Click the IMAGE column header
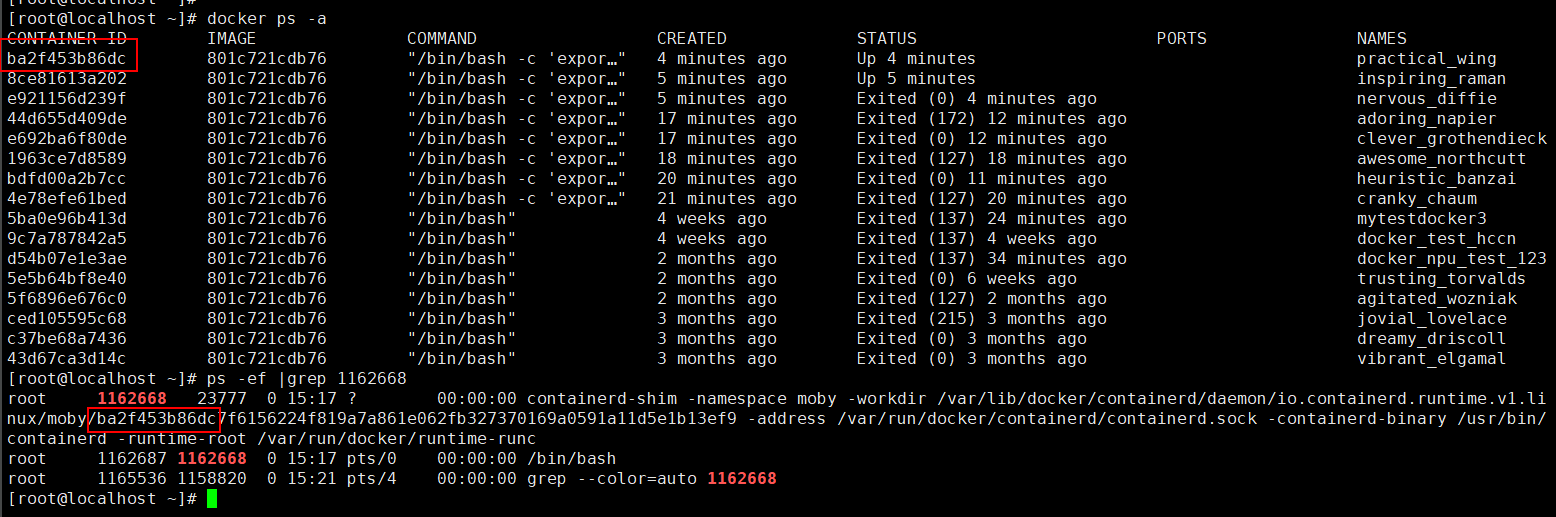 [x=232, y=39]
